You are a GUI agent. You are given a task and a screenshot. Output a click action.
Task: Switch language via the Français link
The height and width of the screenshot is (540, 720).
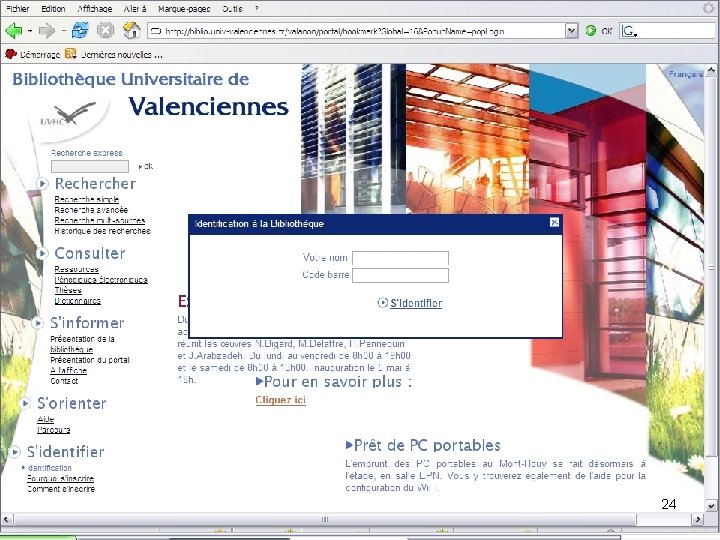(x=686, y=74)
